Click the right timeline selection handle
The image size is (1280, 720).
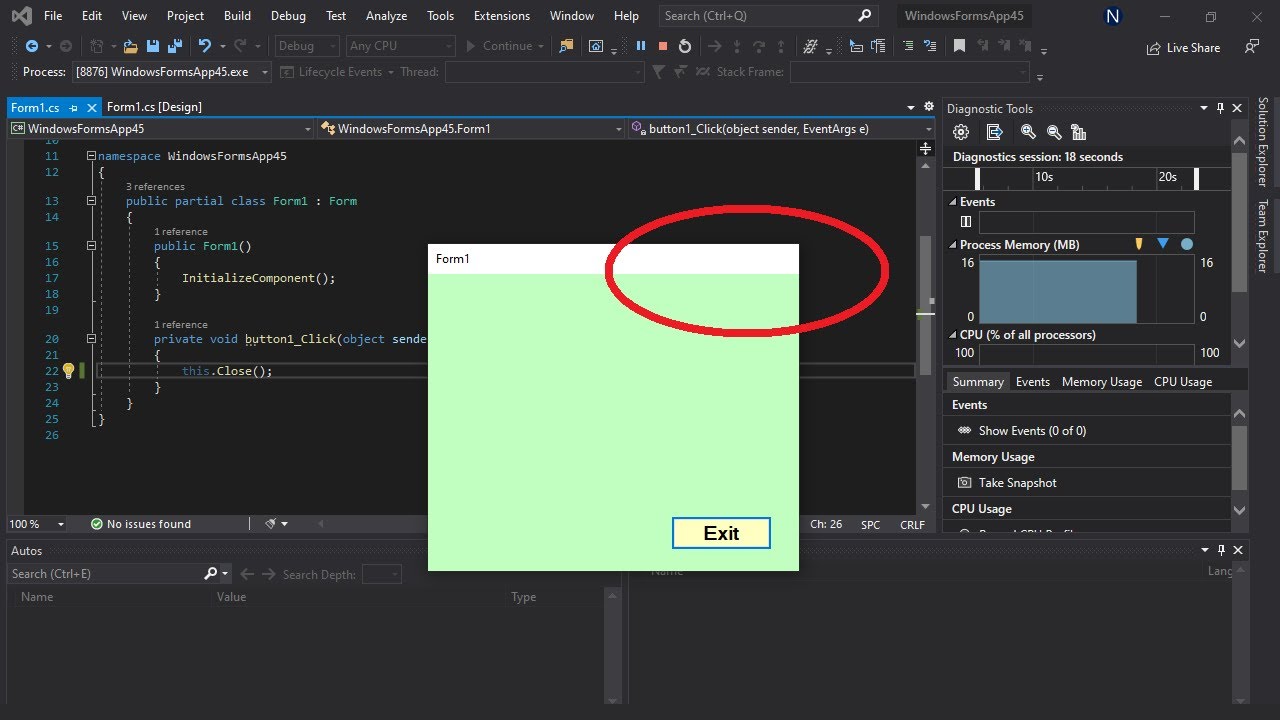pos(1196,179)
